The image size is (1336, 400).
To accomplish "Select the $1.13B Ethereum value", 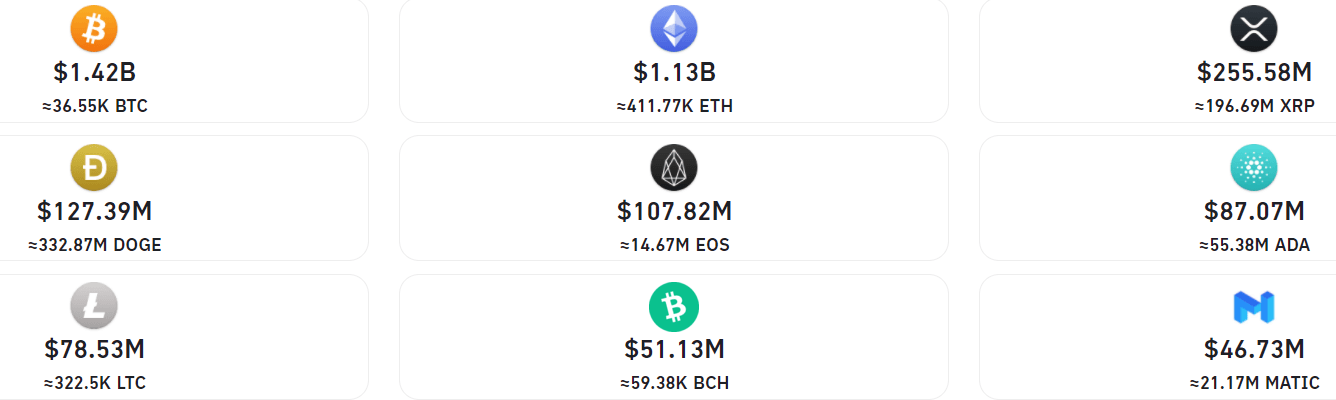I will point(674,72).
